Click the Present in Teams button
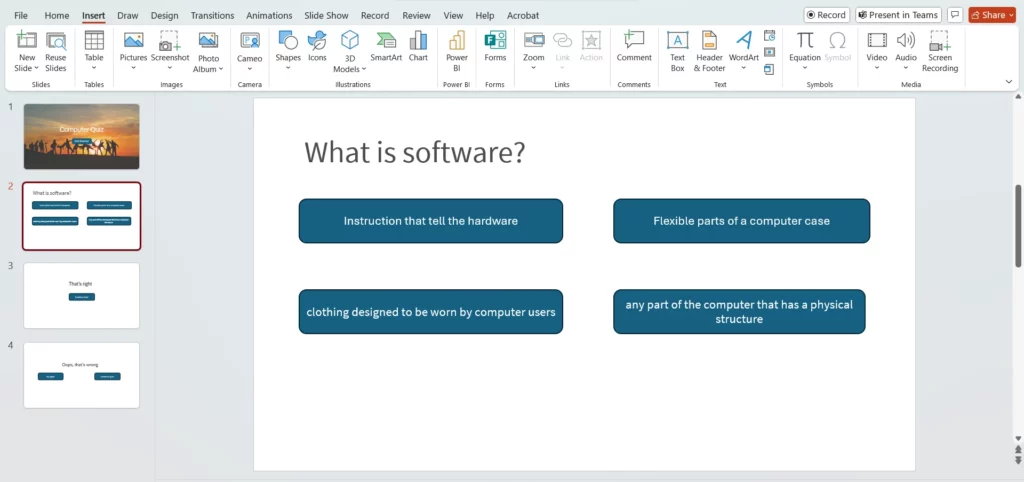 pyautogui.click(x=897, y=15)
